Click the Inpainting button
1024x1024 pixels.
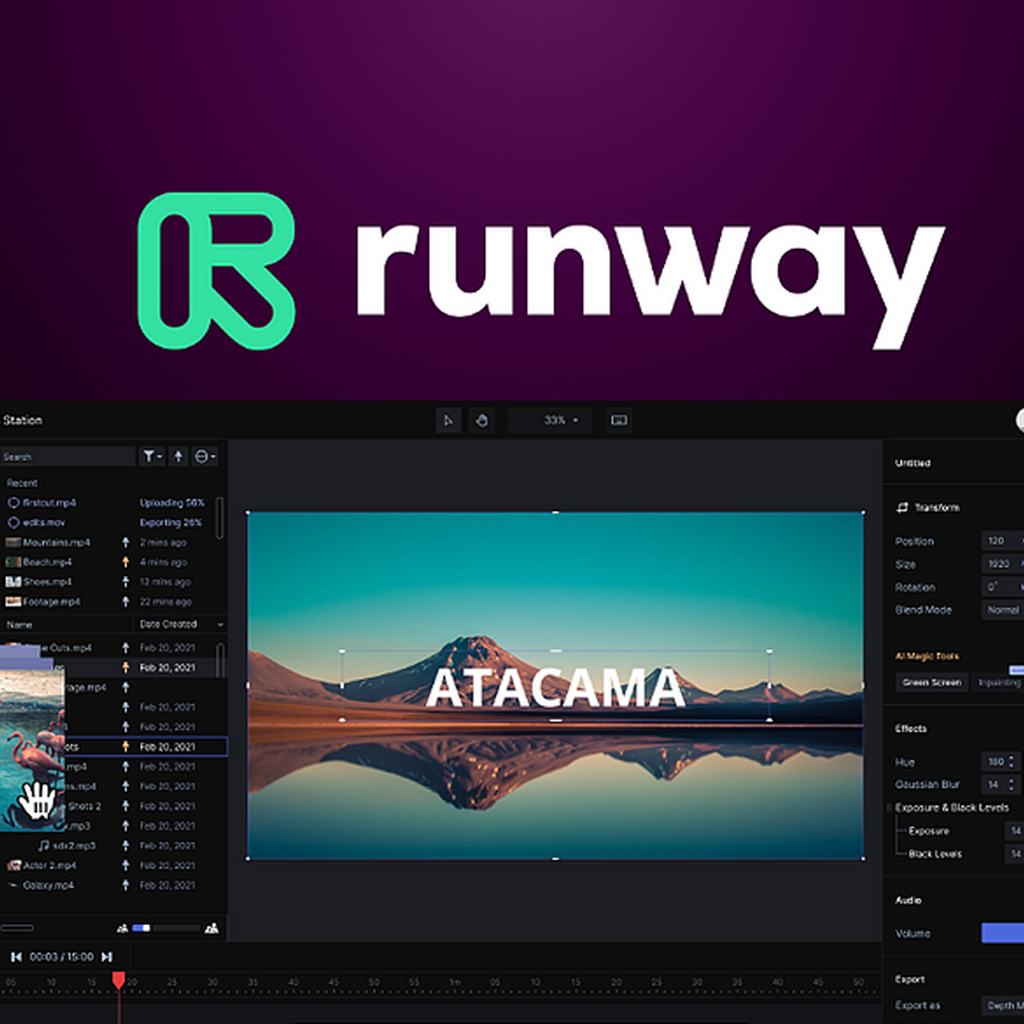tap(998, 682)
